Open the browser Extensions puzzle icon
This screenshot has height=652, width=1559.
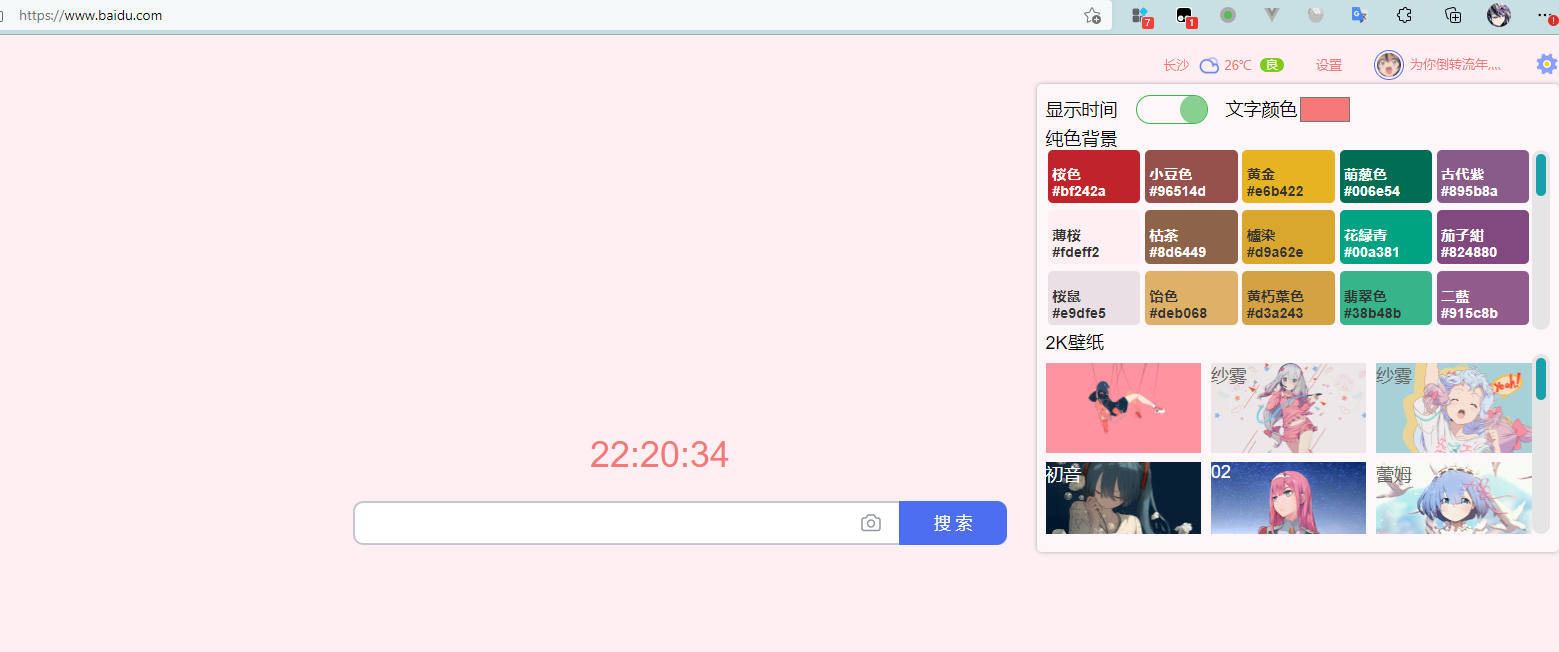[x=1405, y=15]
